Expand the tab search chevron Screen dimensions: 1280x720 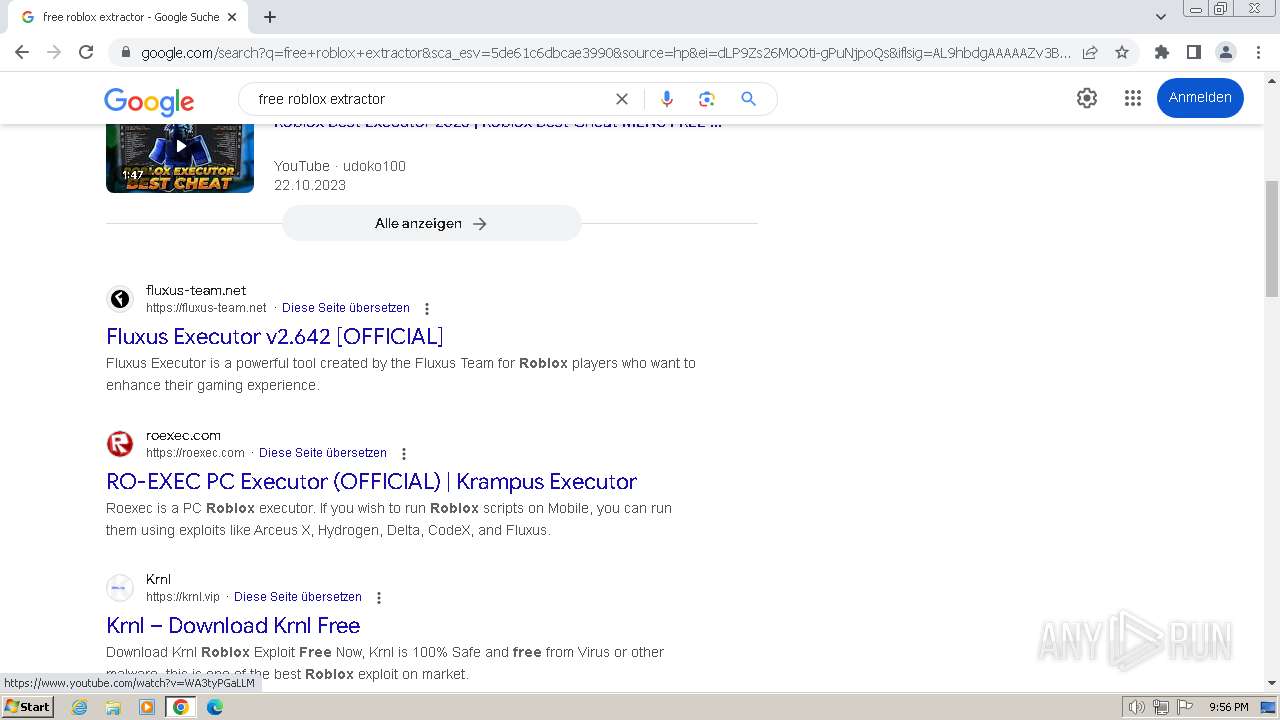[1161, 17]
